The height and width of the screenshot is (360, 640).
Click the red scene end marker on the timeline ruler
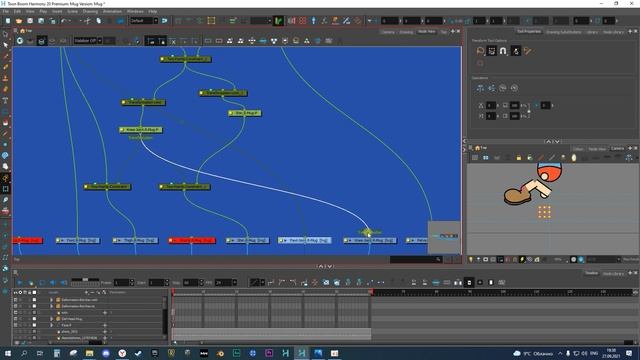pos(371,292)
